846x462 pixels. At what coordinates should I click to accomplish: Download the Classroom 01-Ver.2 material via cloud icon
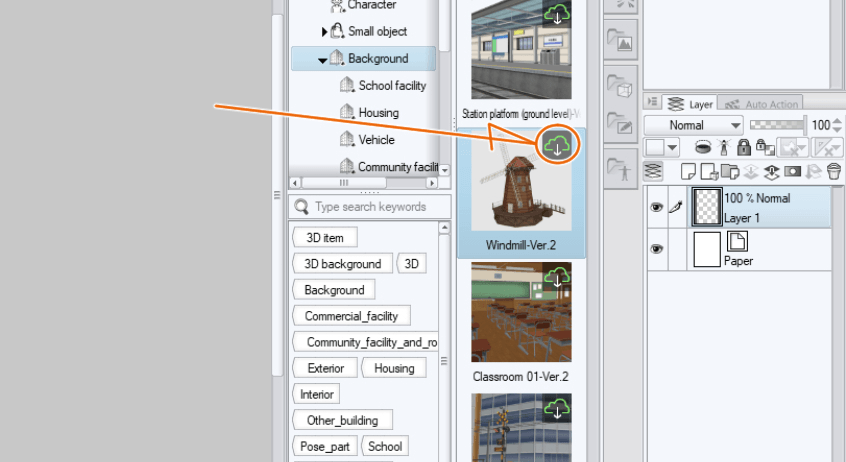pyautogui.click(x=557, y=276)
